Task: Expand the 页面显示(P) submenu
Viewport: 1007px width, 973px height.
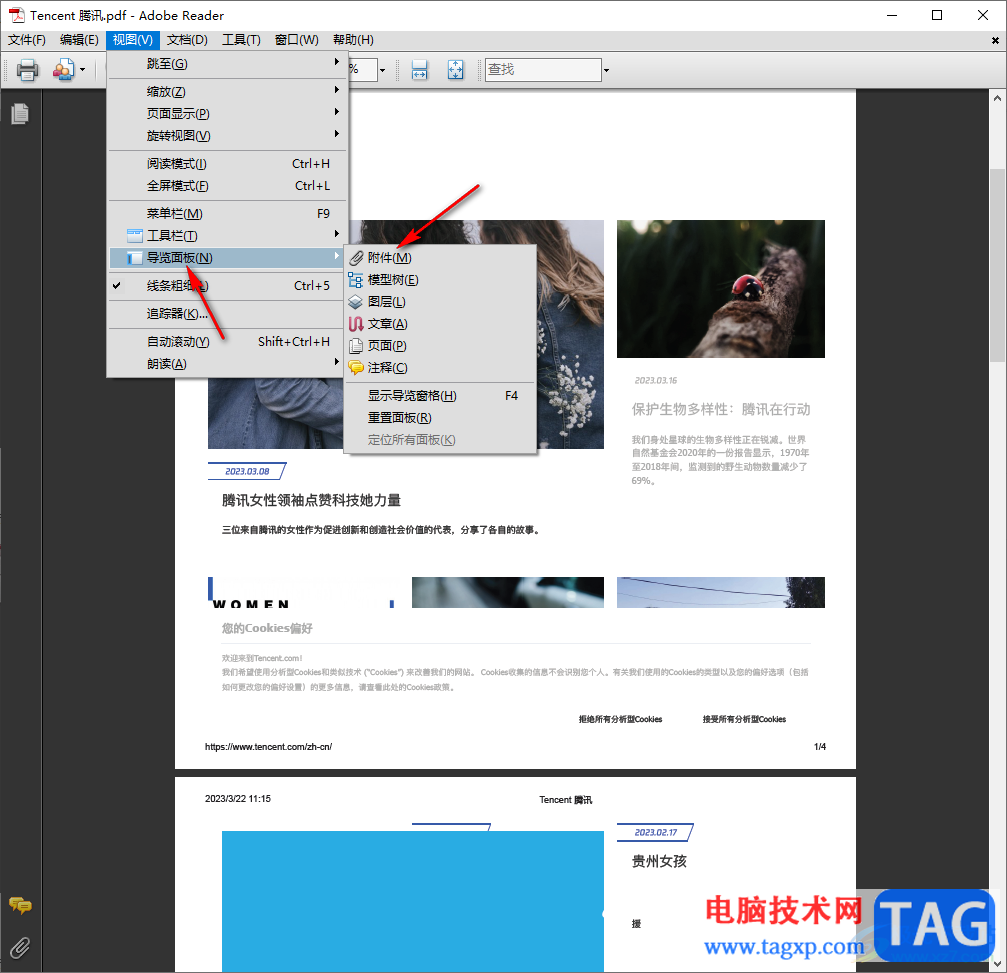Action: (x=228, y=114)
